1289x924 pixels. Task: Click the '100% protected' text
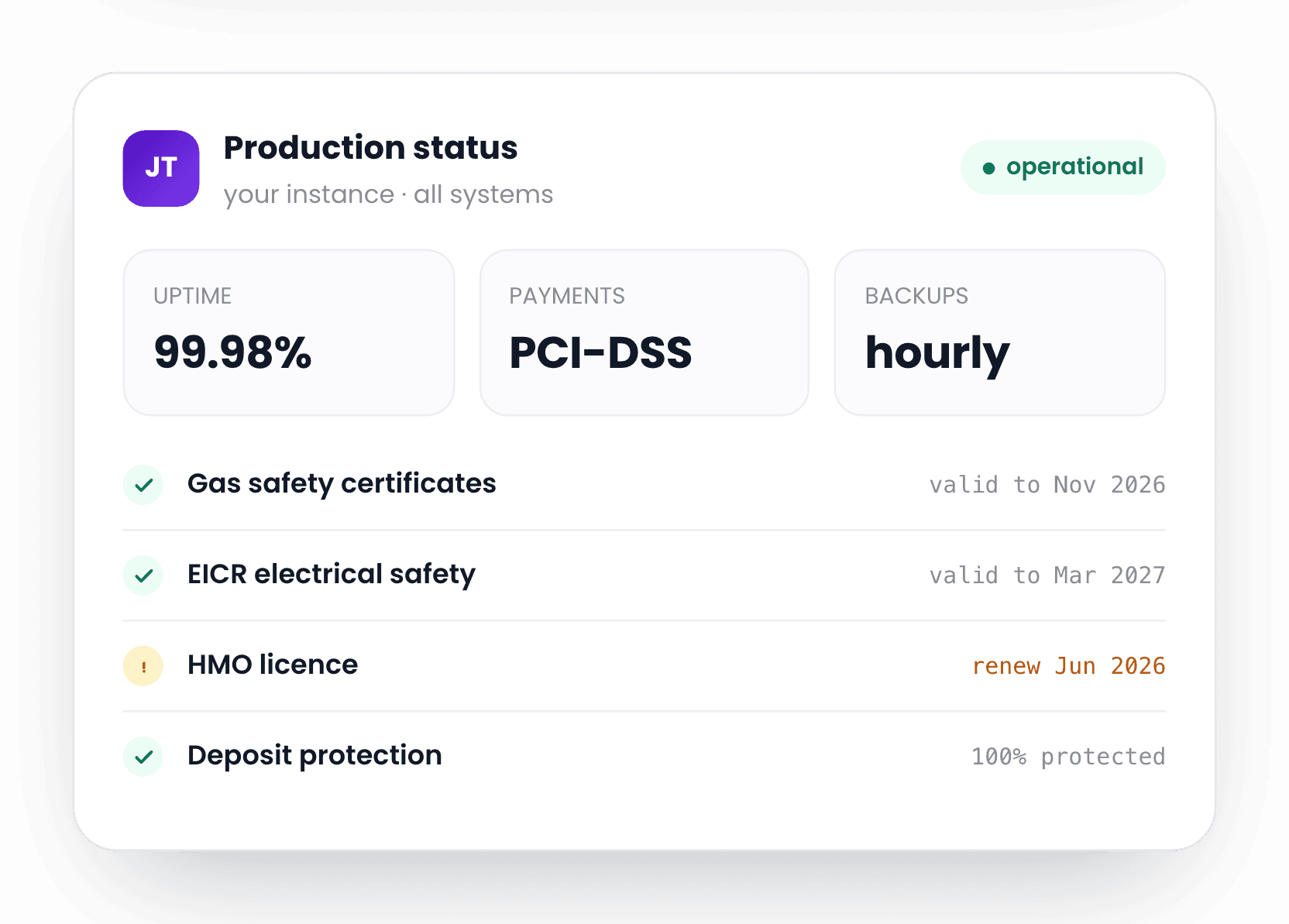pyautogui.click(x=1068, y=757)
